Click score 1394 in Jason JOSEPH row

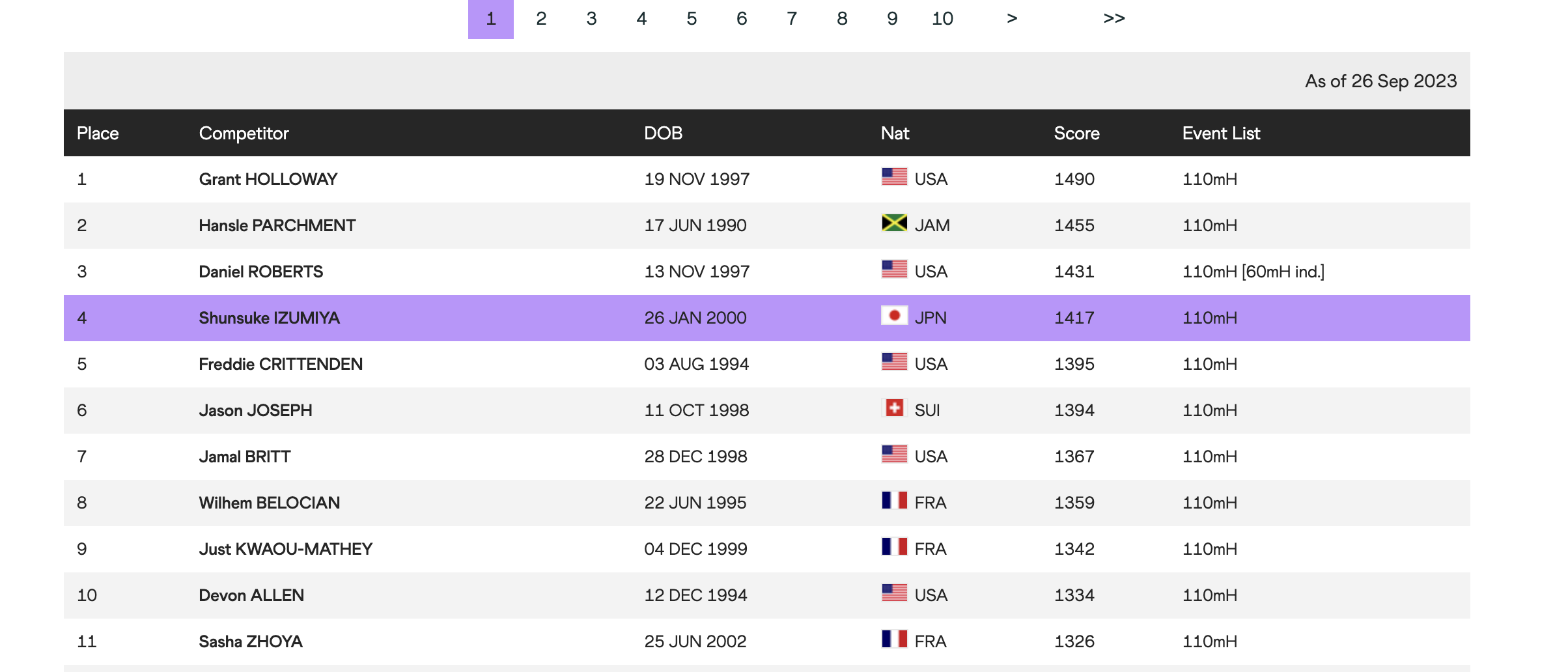click(x=1074, y=410)
